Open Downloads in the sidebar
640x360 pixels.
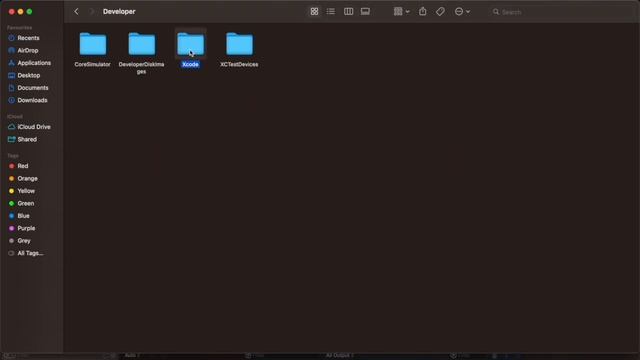(x=31, y=100)
